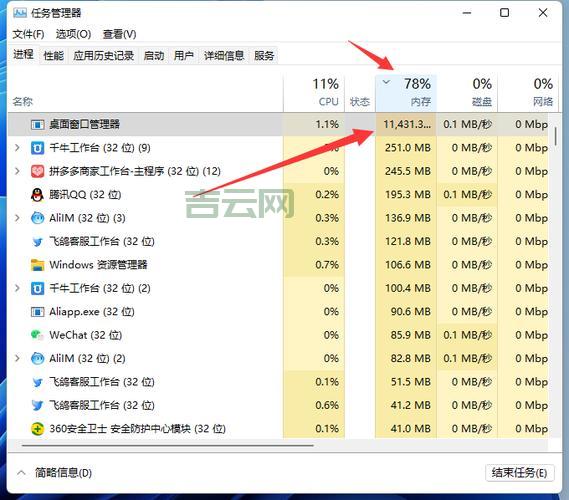
Task: Click the 千牛工作台 (9) process icon
Action: pyautogui.click(x=37, y=148)
